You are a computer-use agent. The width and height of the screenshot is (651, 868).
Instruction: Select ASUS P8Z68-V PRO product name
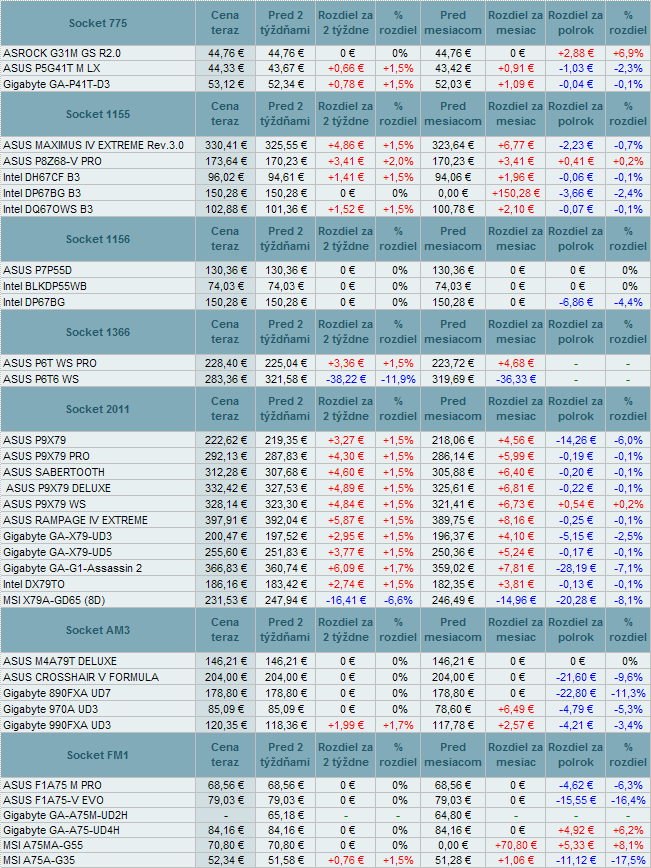click(x=53, y=161)
